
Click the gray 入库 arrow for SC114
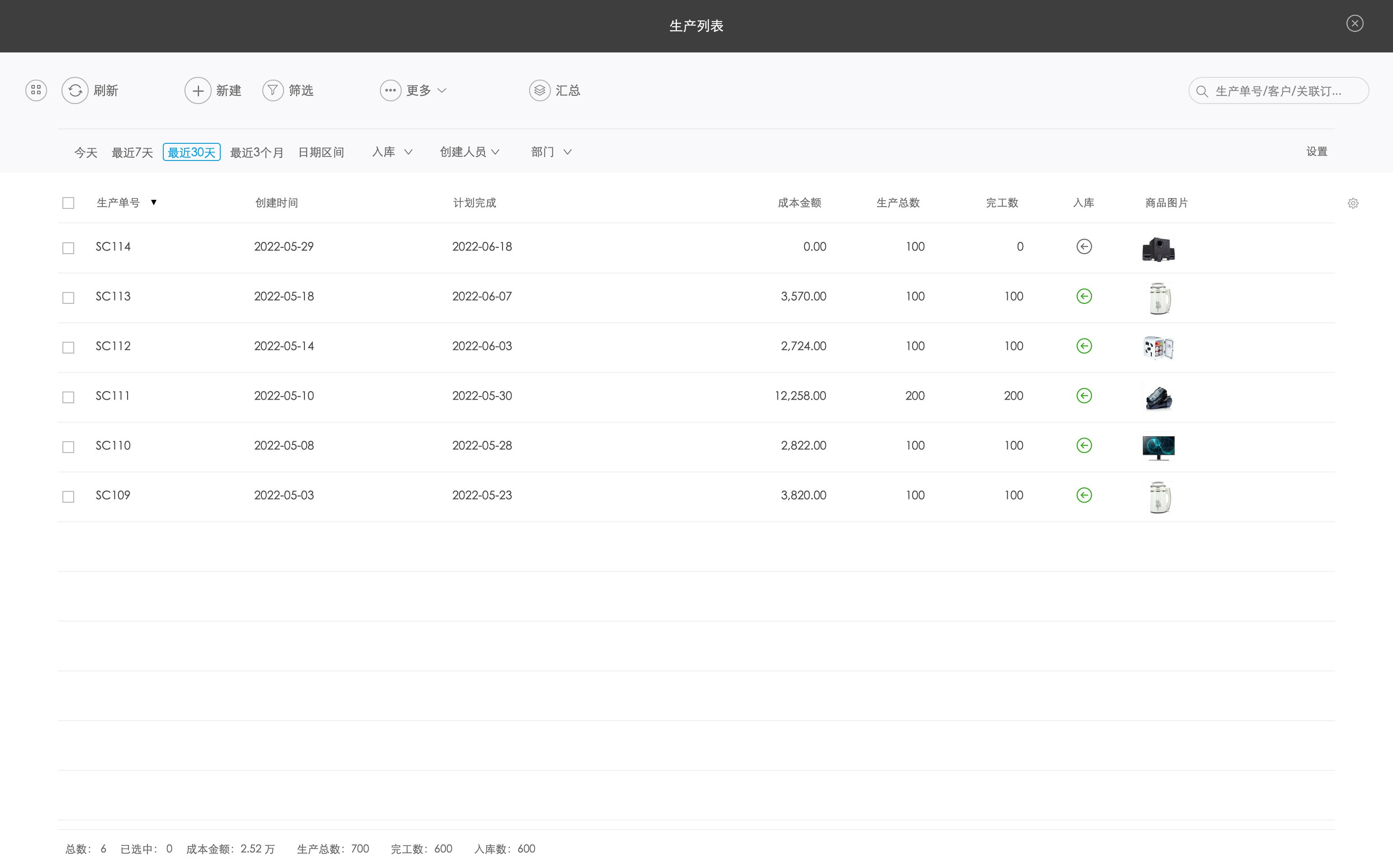tap(1084, 247)
